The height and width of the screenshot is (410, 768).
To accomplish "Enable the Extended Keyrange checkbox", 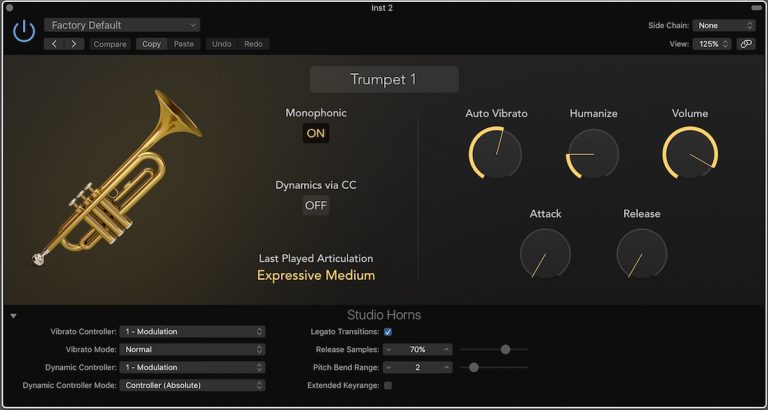I will 388,386.
